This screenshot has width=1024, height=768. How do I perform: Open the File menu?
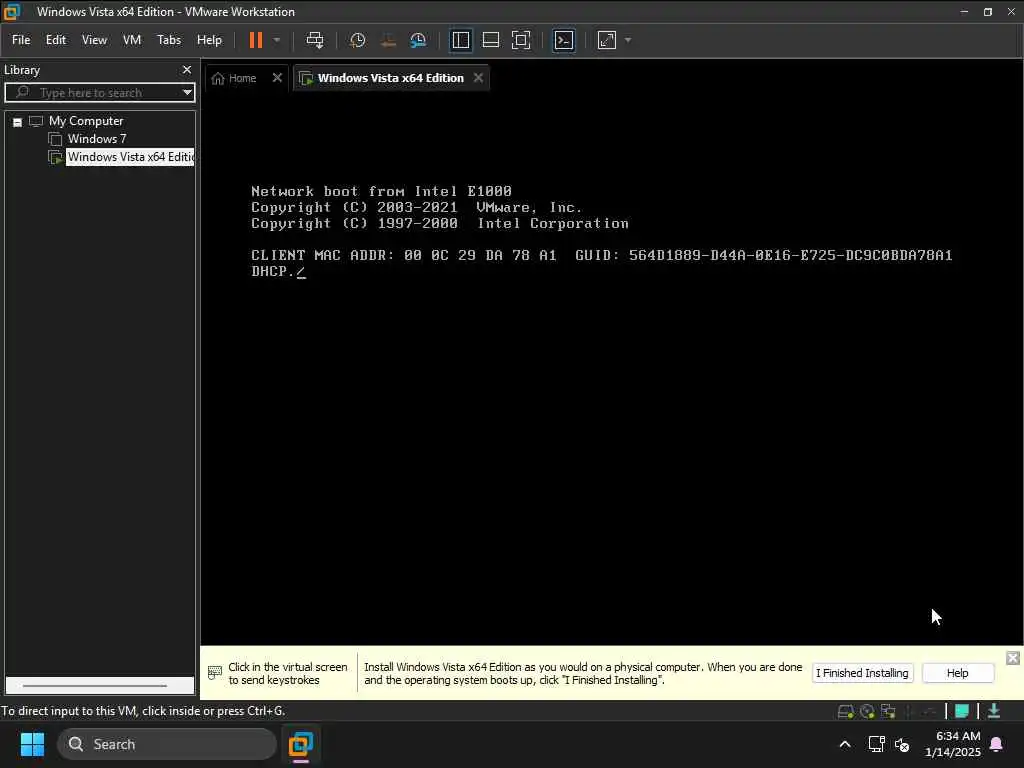pyautogui.click(x=21, y=40)
